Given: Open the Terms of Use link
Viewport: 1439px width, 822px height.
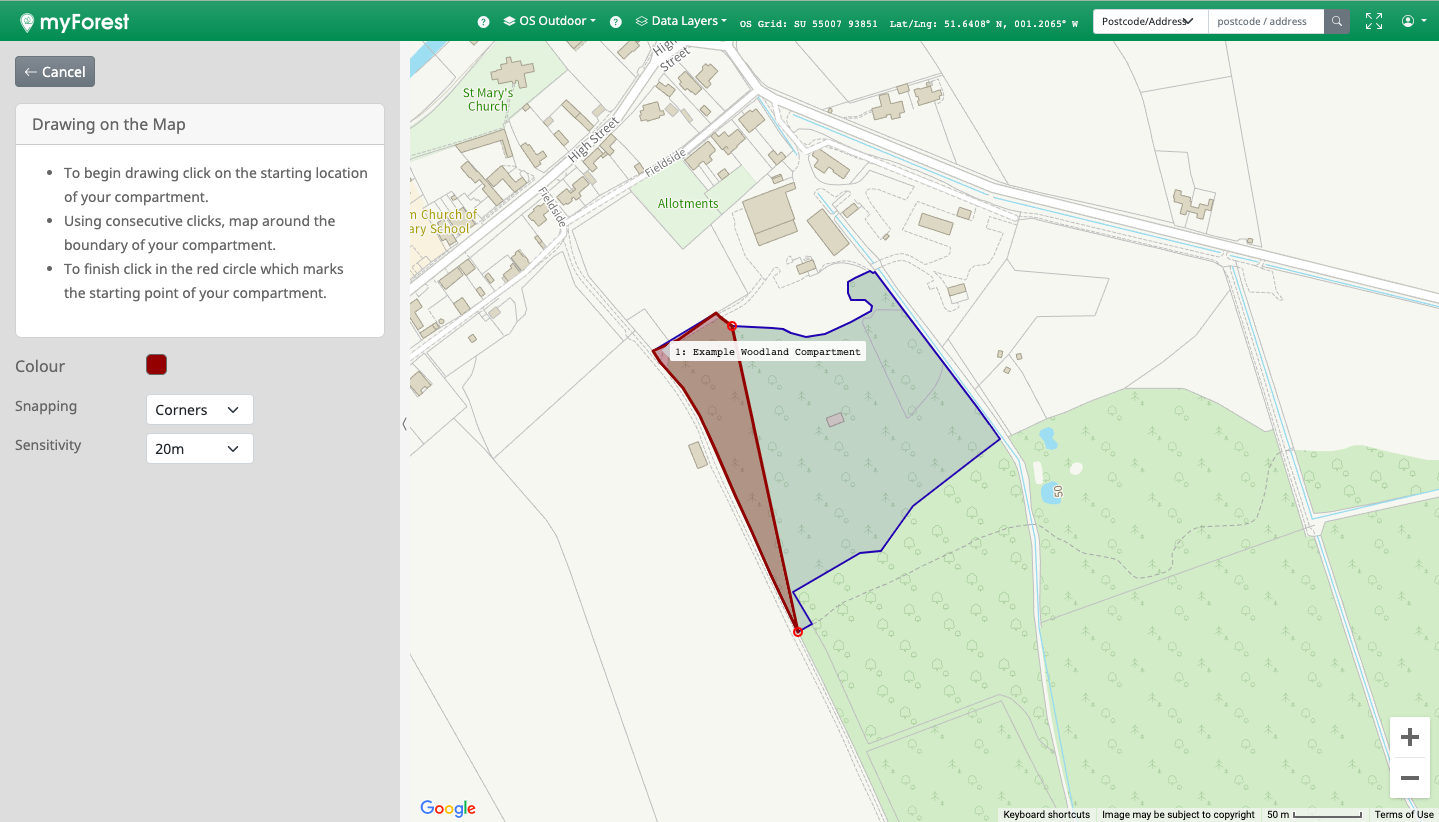Looking at the screenshot, I should (x=1403, y=815).
